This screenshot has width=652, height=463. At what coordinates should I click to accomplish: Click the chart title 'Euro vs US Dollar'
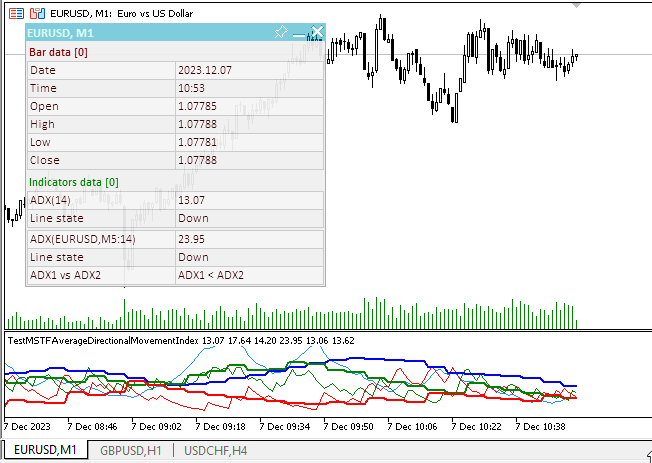pyautogui.click(x=155, y=13)
